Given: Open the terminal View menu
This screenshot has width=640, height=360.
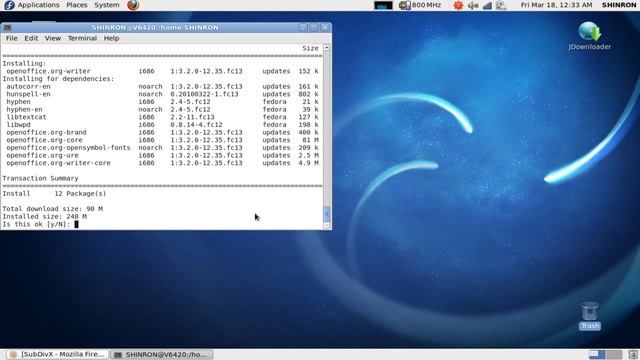Looking at the screenshot, I should (x=53, y=38).
